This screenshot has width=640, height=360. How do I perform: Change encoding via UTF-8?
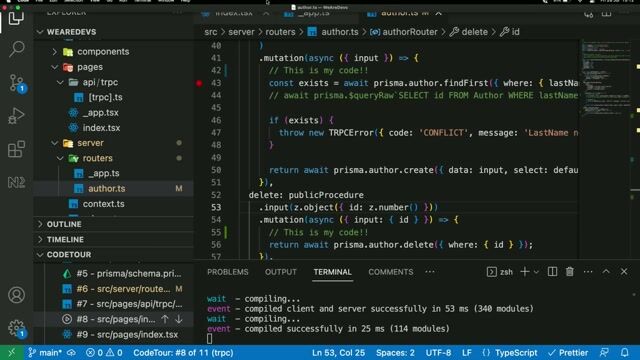[x=438, y=353]
